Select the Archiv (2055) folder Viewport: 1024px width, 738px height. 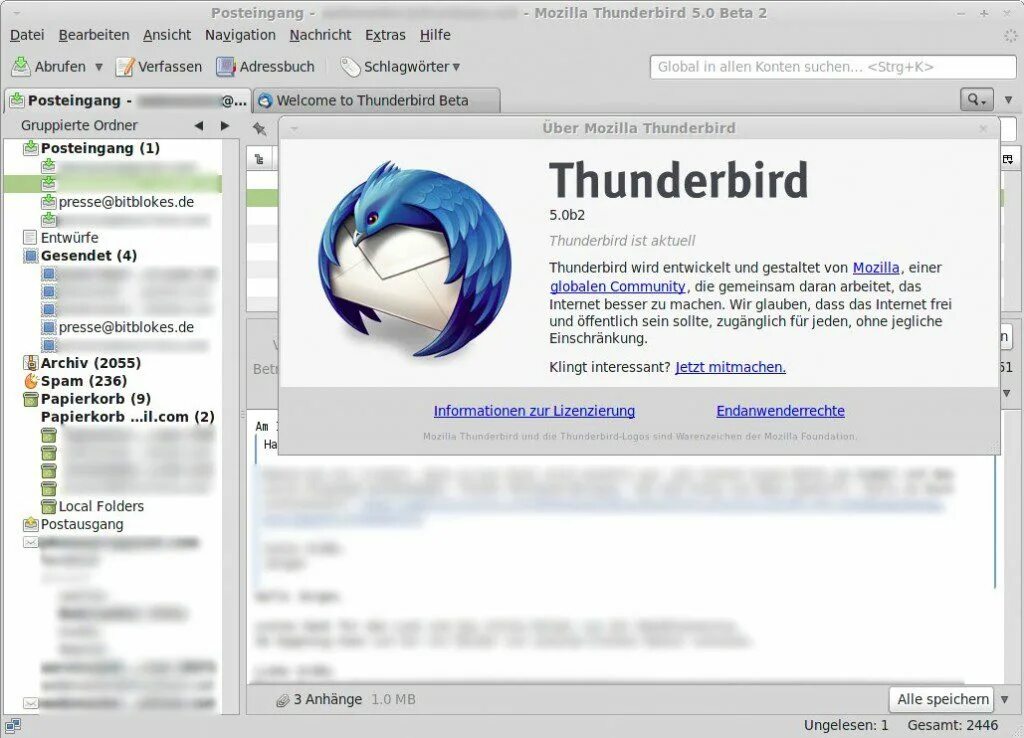tap(91, 363)
